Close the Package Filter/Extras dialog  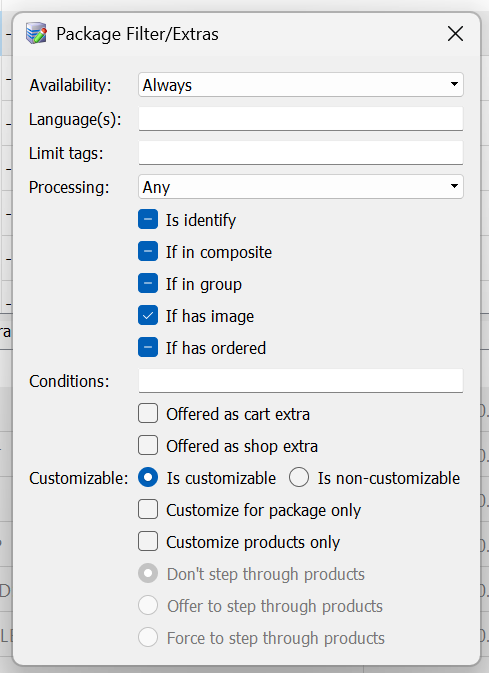455,33
